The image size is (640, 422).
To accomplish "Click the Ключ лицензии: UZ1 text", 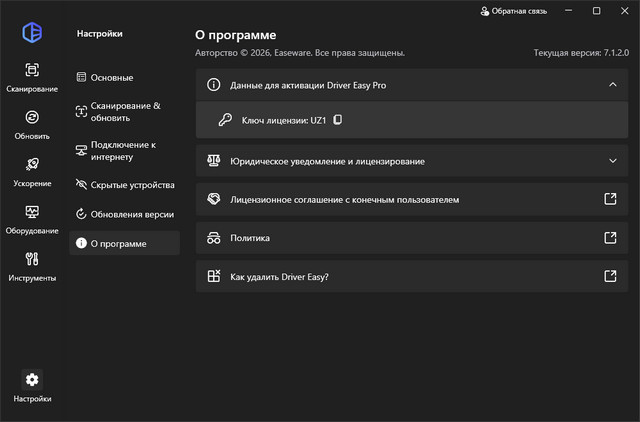I will (x=284, y=120).
